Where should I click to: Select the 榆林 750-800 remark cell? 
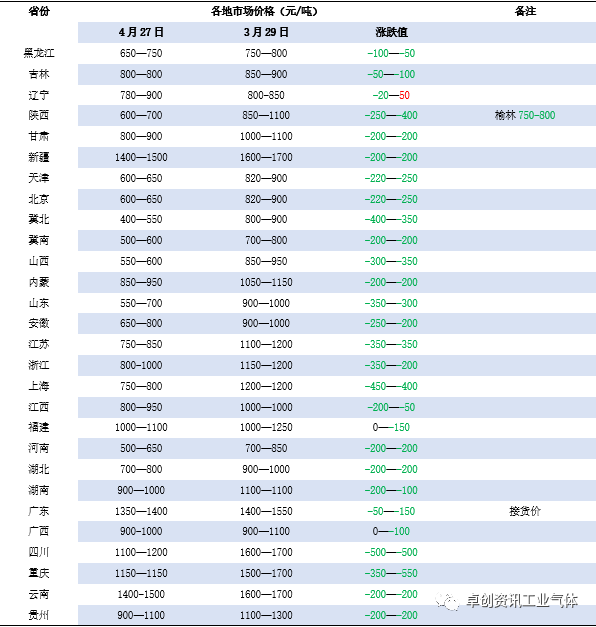coord(525,115)
